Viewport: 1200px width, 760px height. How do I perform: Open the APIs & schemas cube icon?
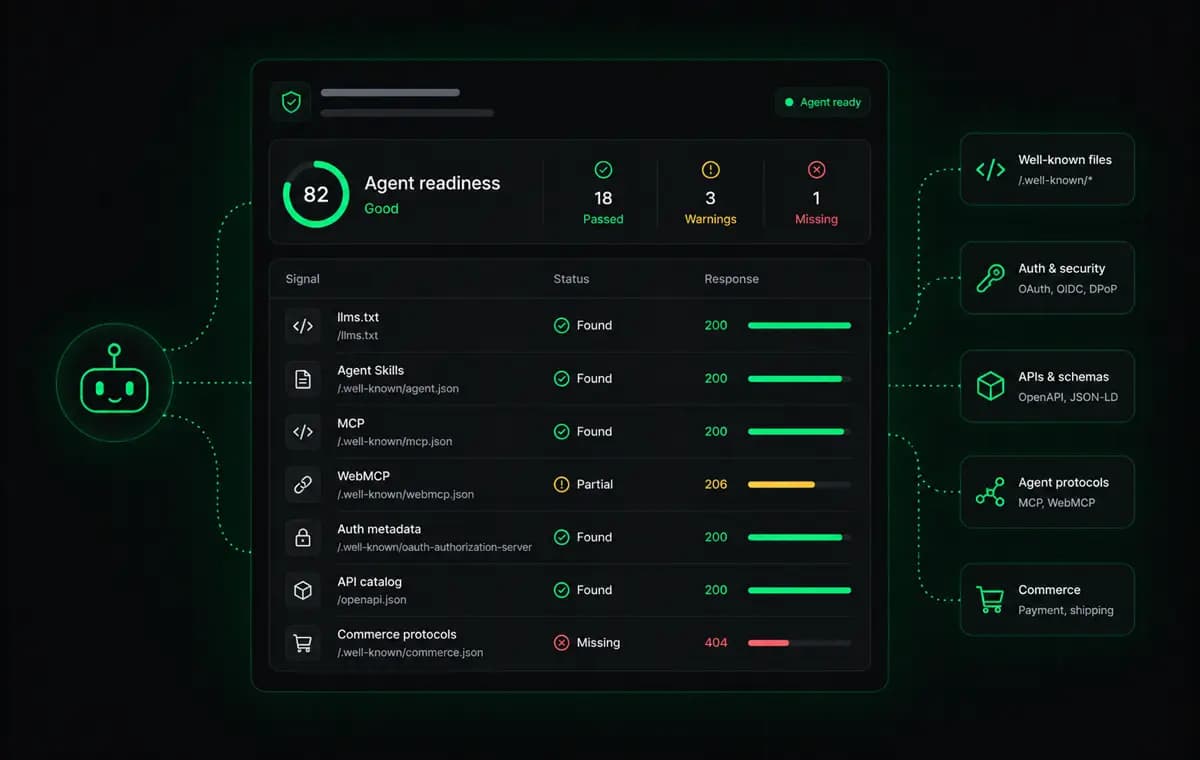point(990,386)
